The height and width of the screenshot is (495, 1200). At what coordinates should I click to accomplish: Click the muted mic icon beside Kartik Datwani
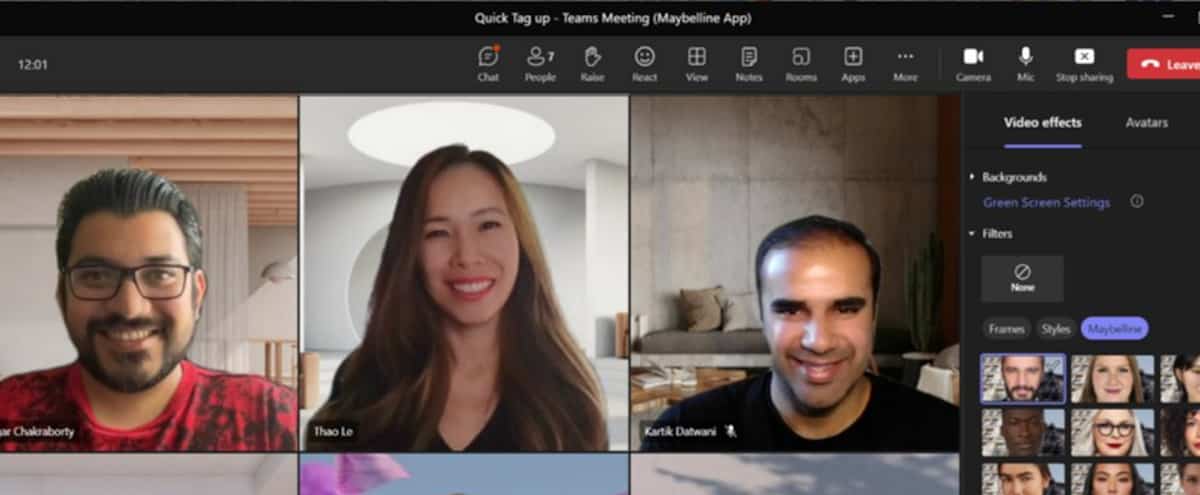click(x=731, y=431)
